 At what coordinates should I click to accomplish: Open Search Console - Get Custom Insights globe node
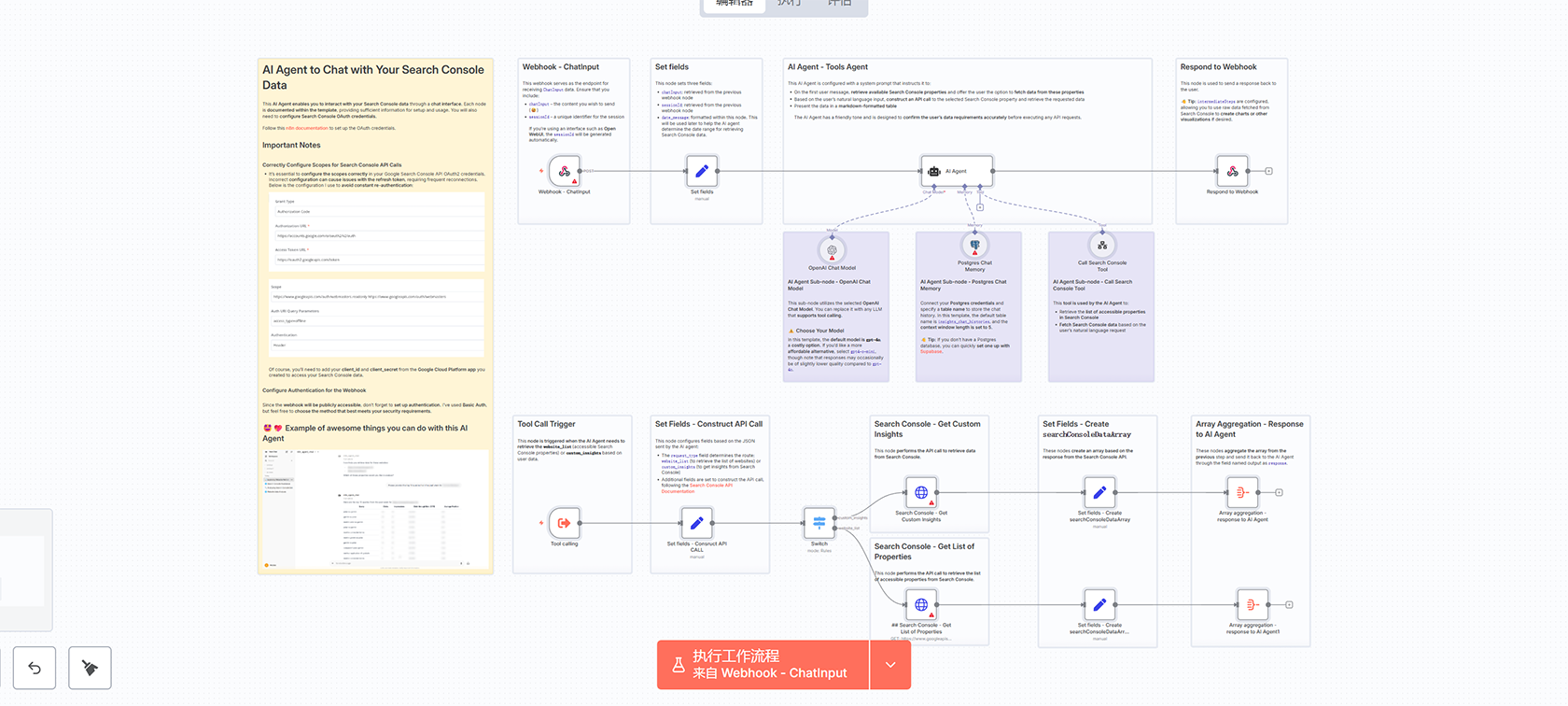pos(921,492)
